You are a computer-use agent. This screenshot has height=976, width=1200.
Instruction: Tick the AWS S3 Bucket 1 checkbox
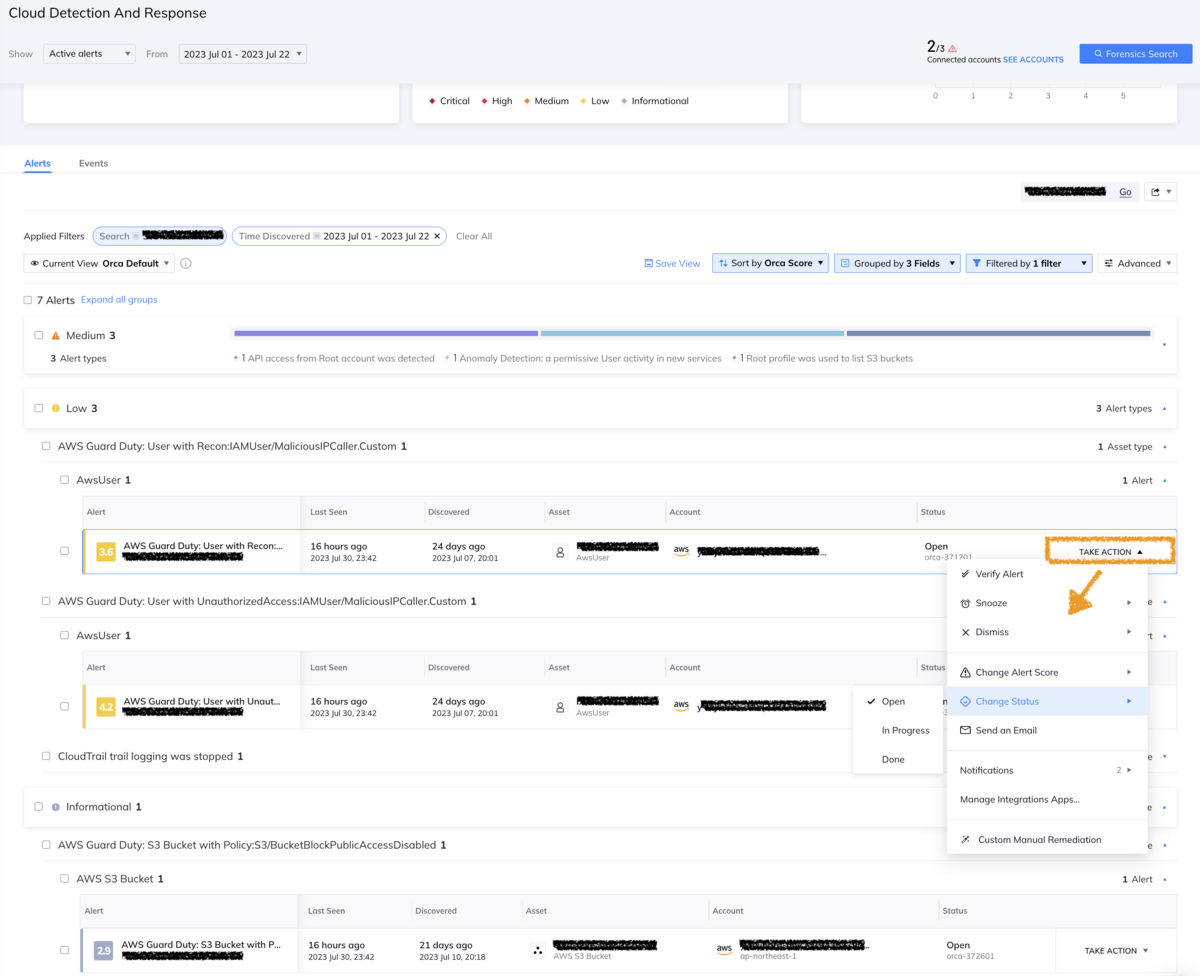tap(65, 879)
